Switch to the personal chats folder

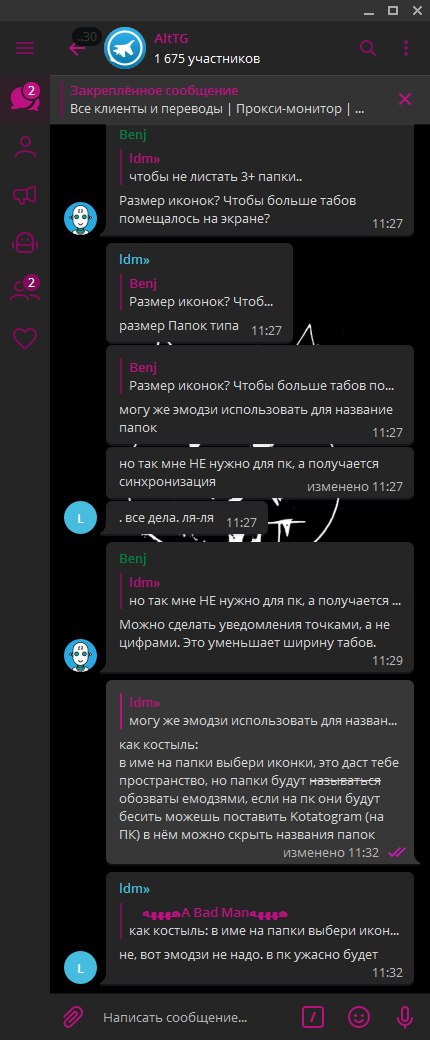(x=25, y=147)
